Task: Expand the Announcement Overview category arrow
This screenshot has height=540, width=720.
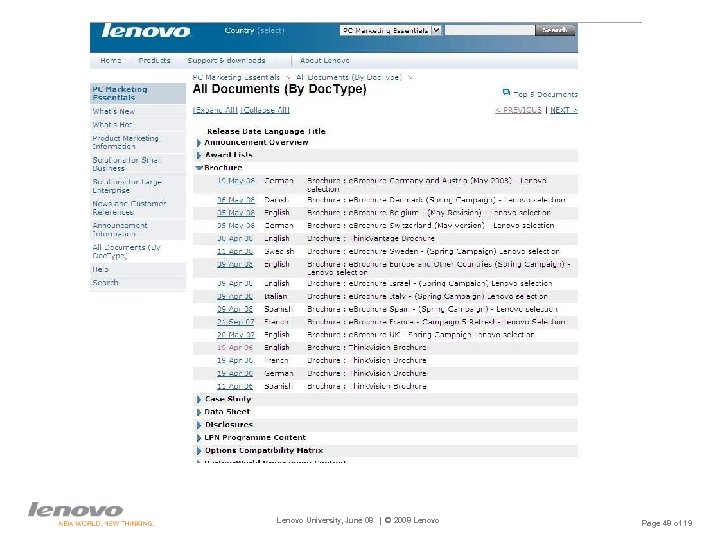Action: pos(199,143)
